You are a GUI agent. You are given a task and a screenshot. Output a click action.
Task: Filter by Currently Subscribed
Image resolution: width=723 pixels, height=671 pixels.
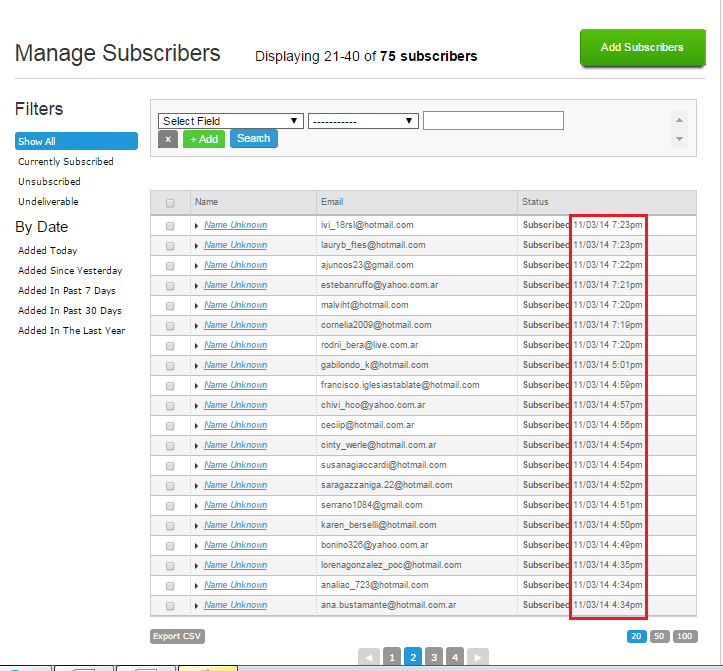coord(65,161)
